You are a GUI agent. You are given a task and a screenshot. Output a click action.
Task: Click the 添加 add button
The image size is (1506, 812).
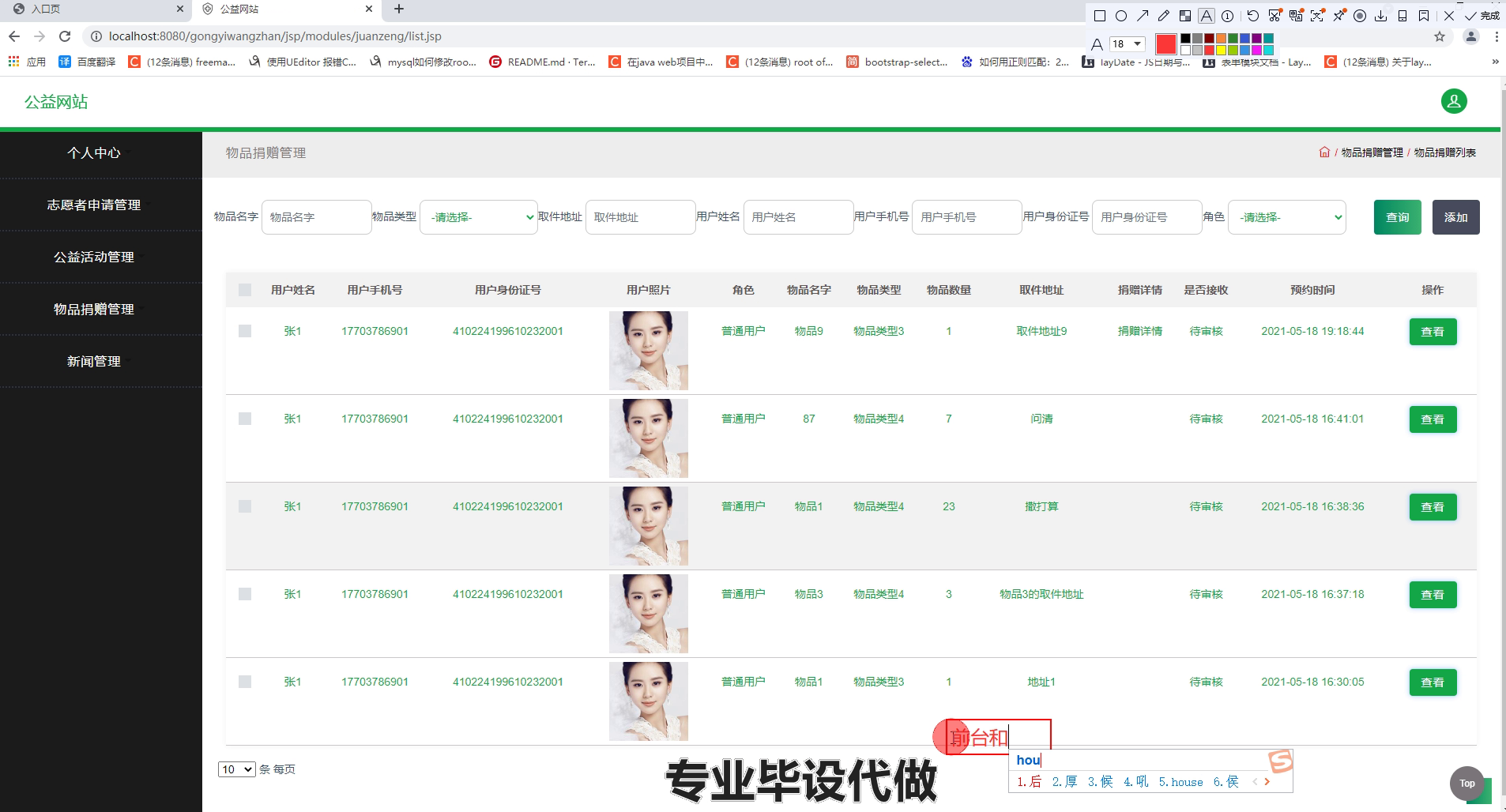(x=1456, y=217)
